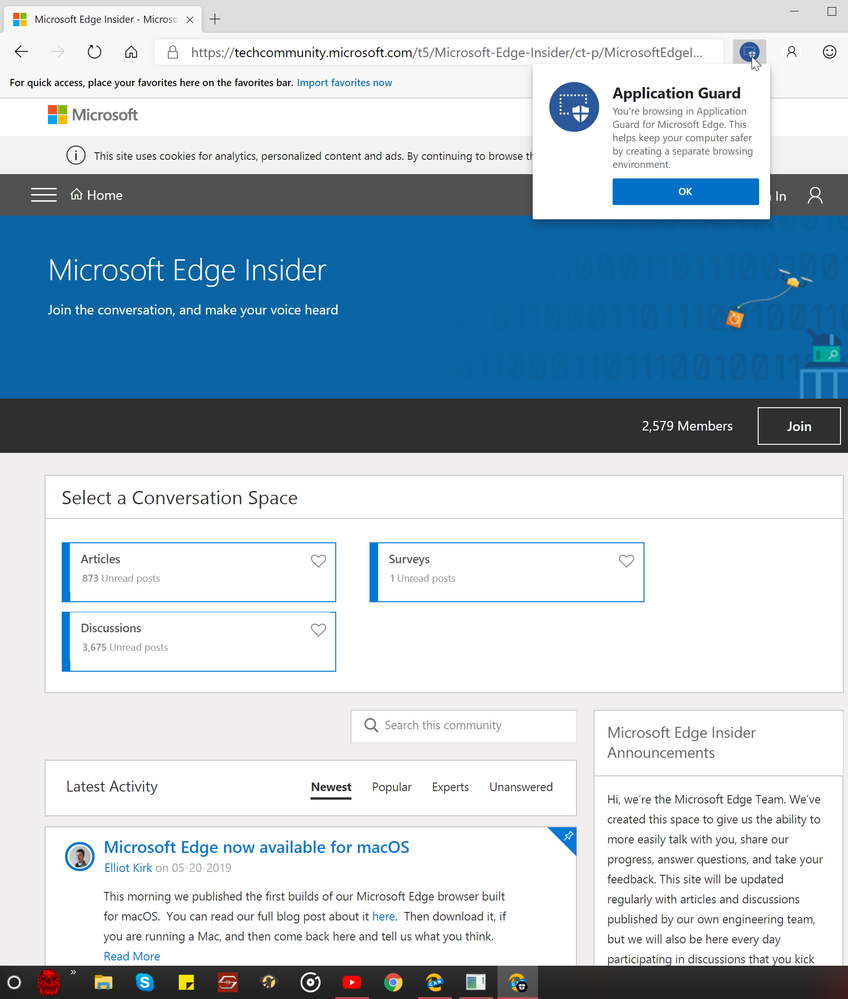Click Import favorites now link
Viewport: 848px width, 999px height.
[344, 83]
